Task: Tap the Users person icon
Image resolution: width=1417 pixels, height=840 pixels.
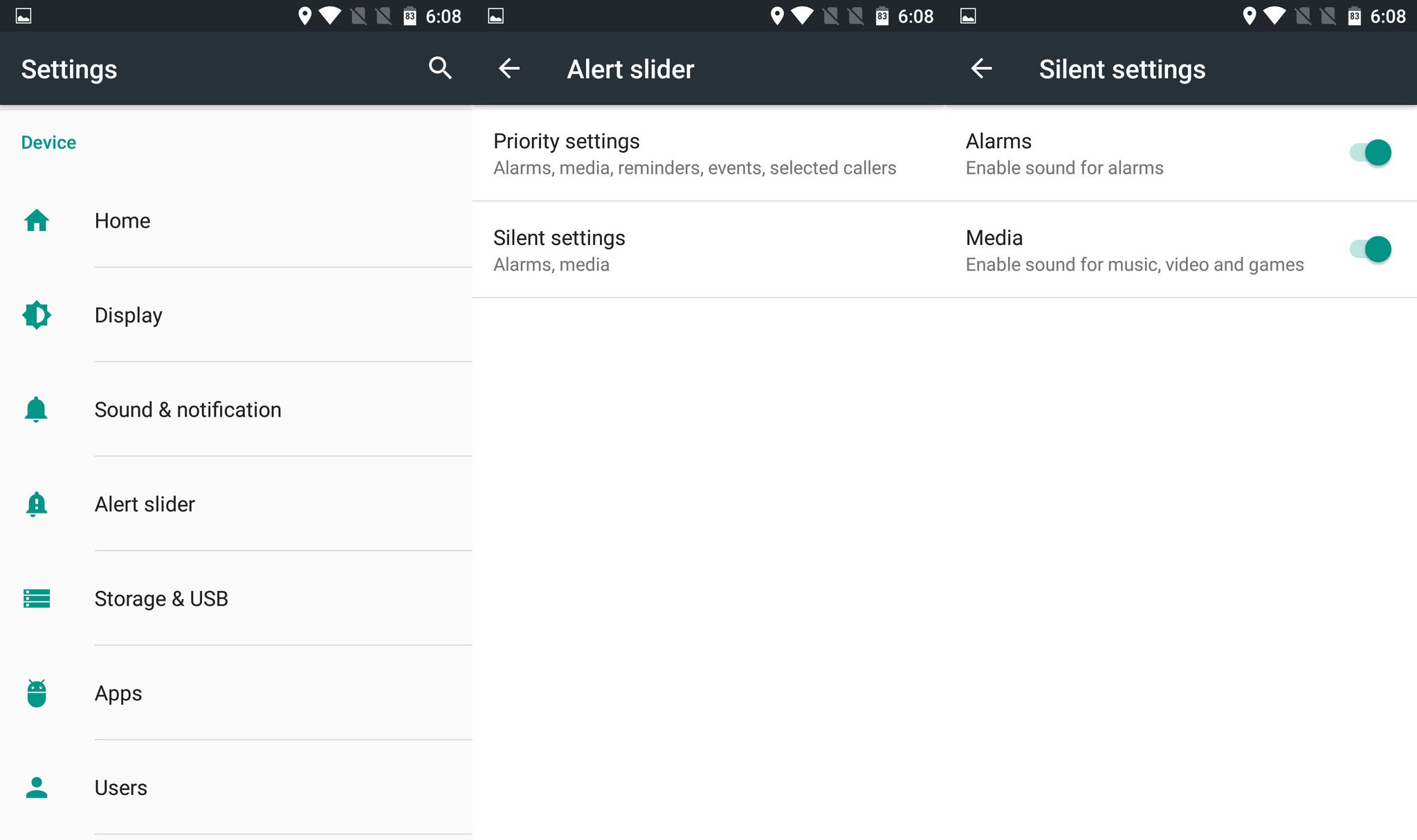Action: pyautogui.click(x=37, y=787)
